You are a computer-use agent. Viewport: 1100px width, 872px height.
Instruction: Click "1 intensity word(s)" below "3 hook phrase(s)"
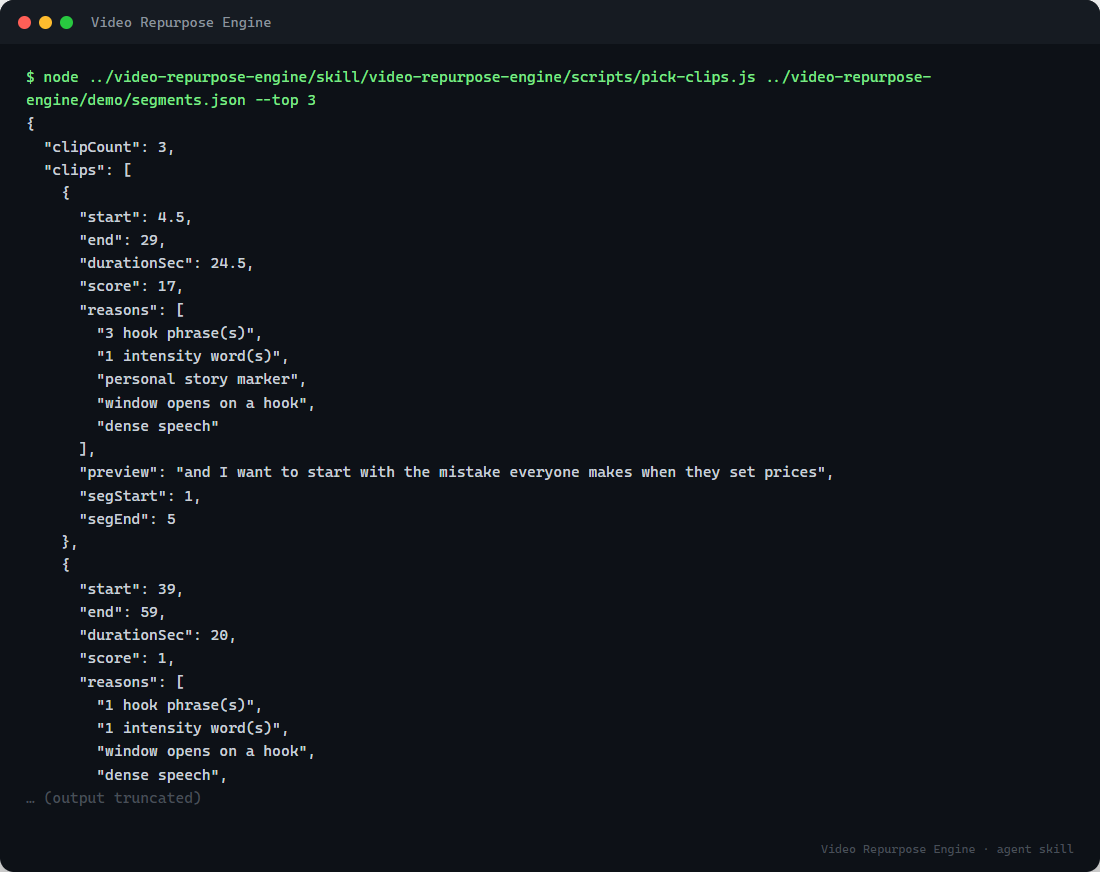193,356
